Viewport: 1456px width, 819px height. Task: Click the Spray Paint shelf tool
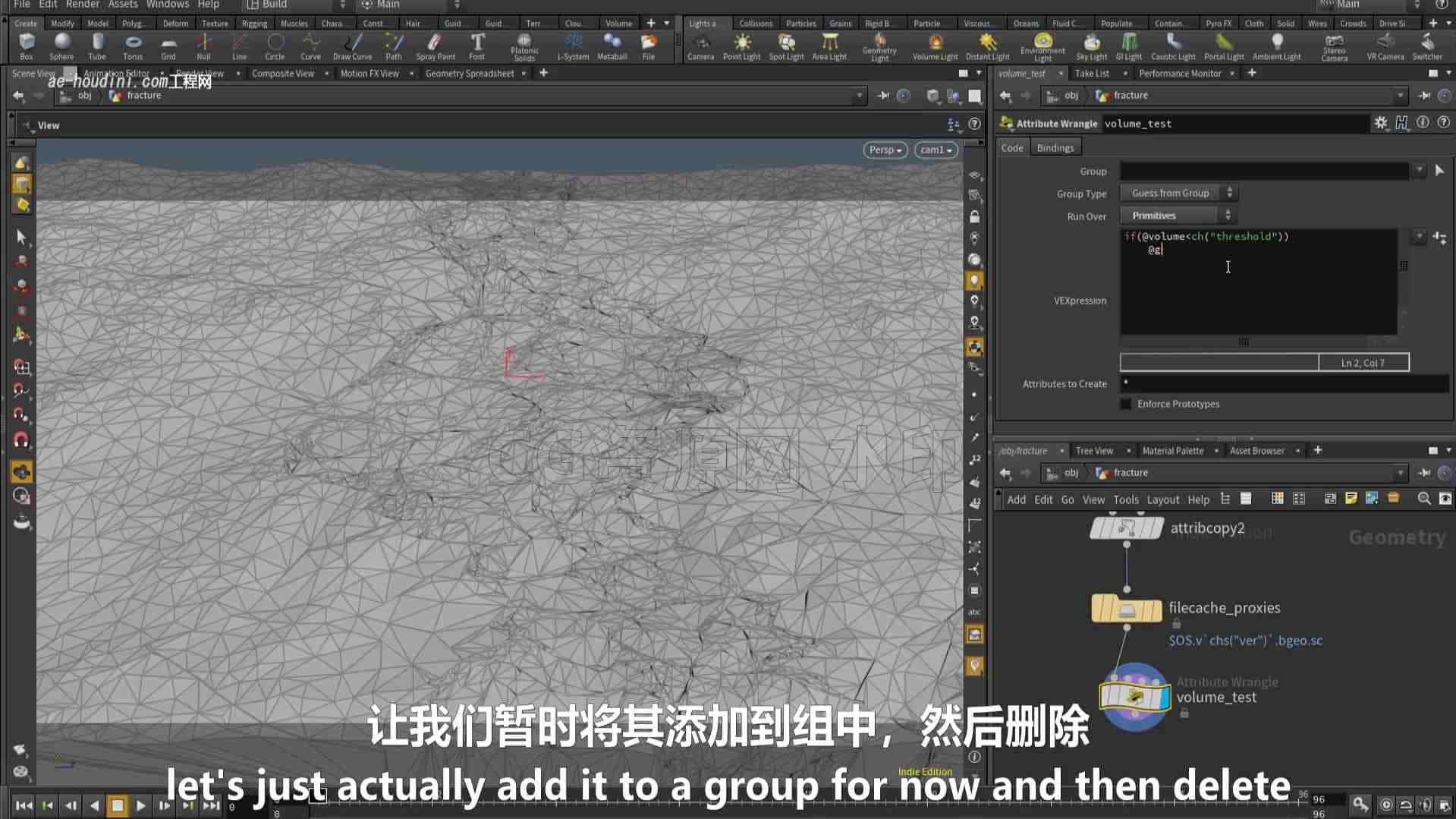(436, 46)
